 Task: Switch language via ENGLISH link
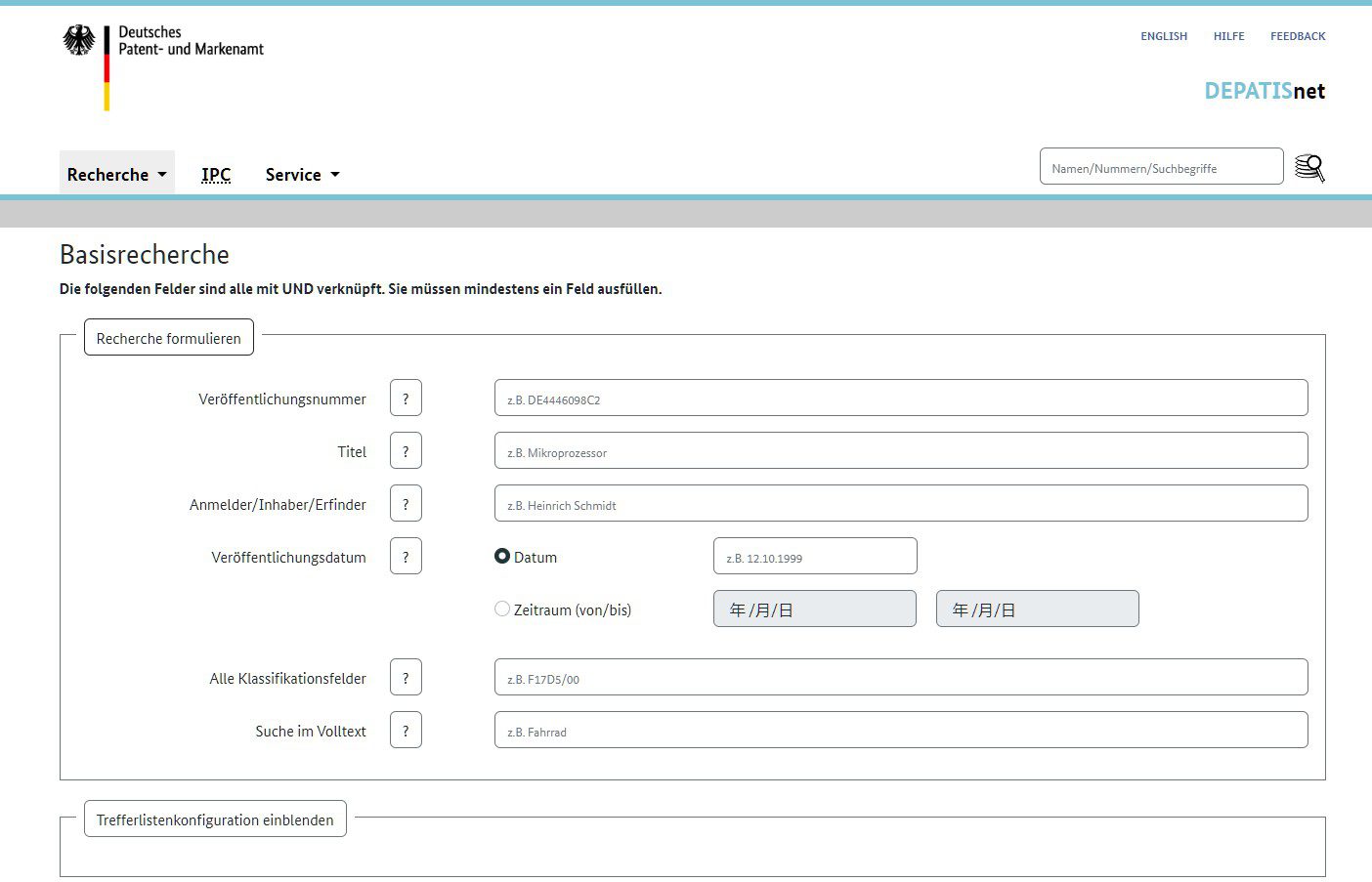coord(1164,36)
